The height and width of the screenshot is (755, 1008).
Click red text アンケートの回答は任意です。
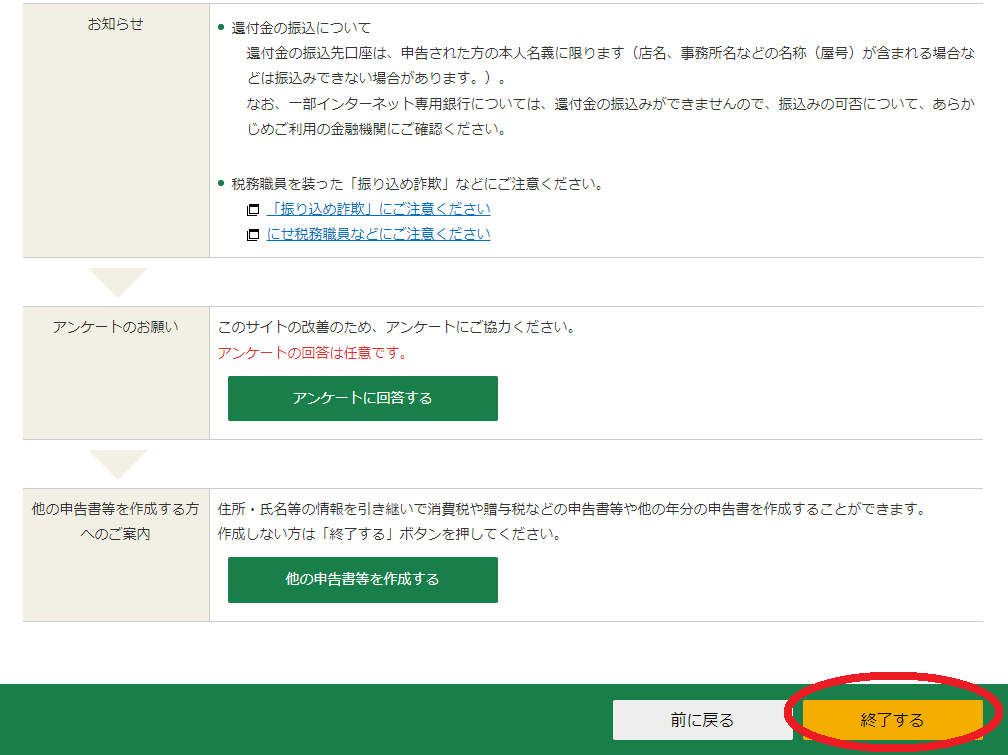[313, 353]
